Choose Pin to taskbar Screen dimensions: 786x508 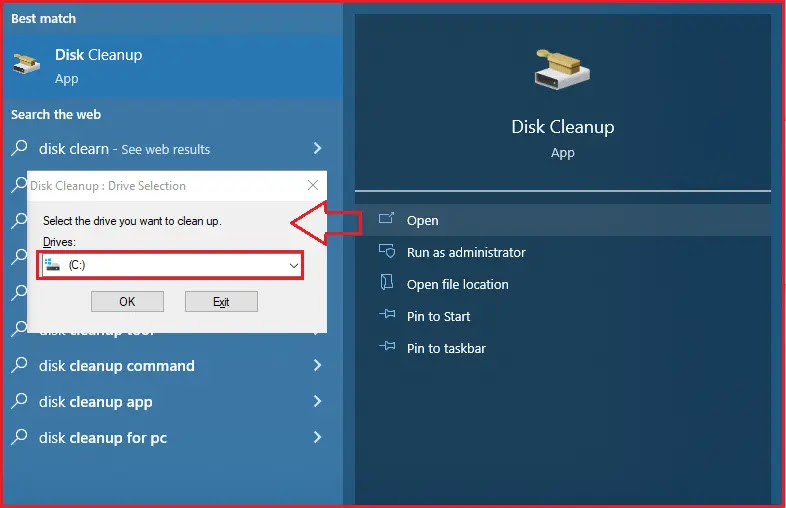point(562,349)
